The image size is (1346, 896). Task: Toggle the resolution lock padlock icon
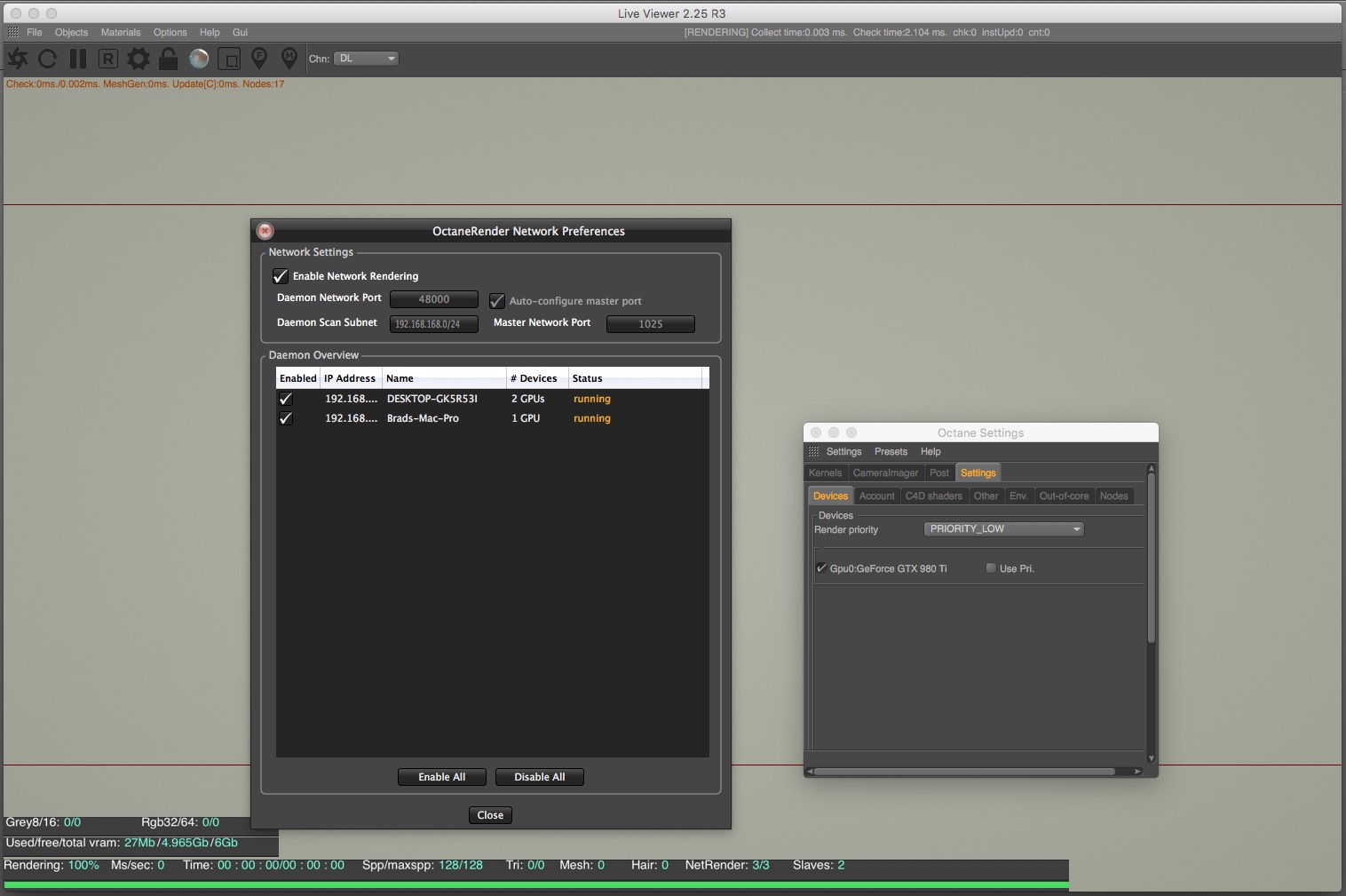click(168, 59)
